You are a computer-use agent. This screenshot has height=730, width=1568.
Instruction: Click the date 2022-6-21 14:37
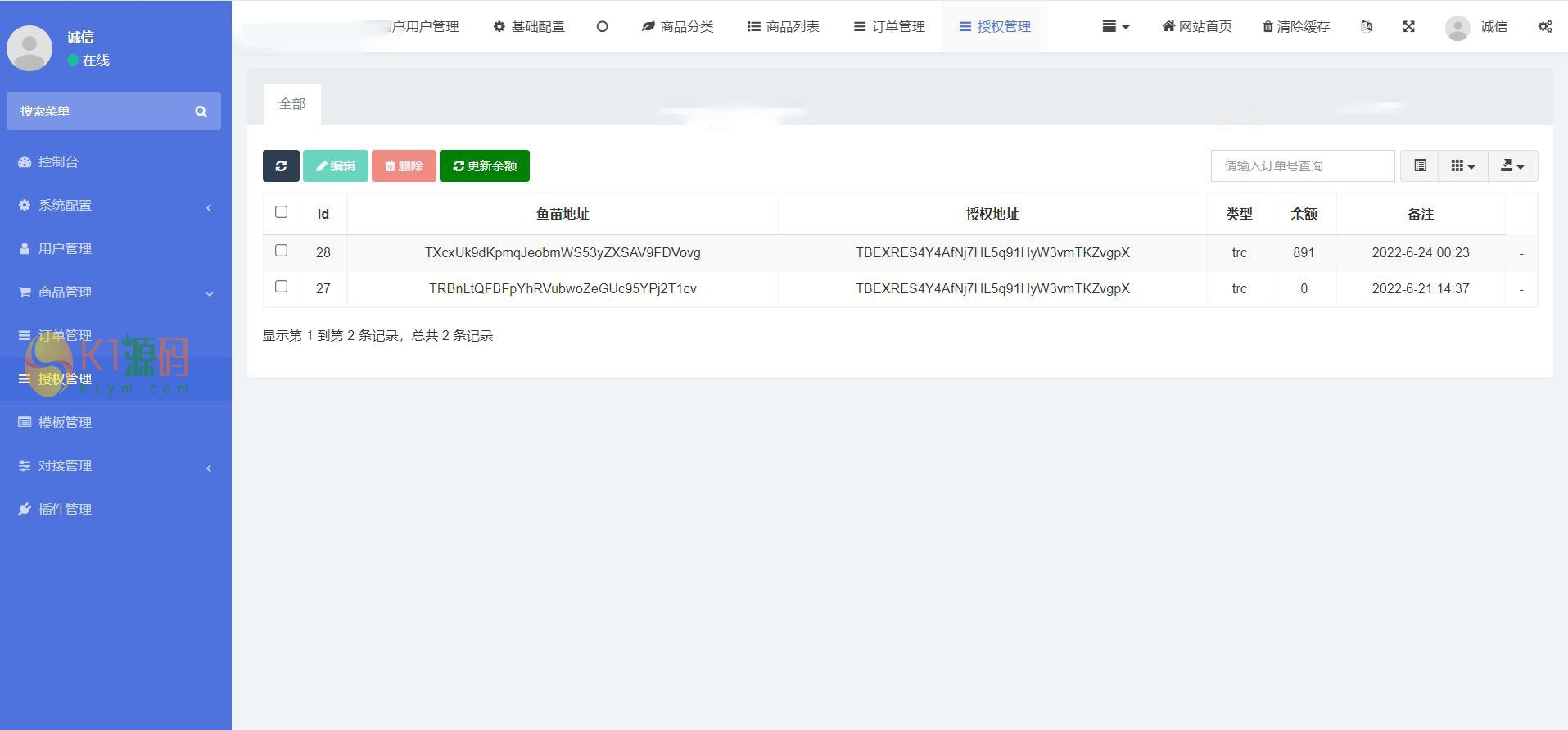[1421, 289]
